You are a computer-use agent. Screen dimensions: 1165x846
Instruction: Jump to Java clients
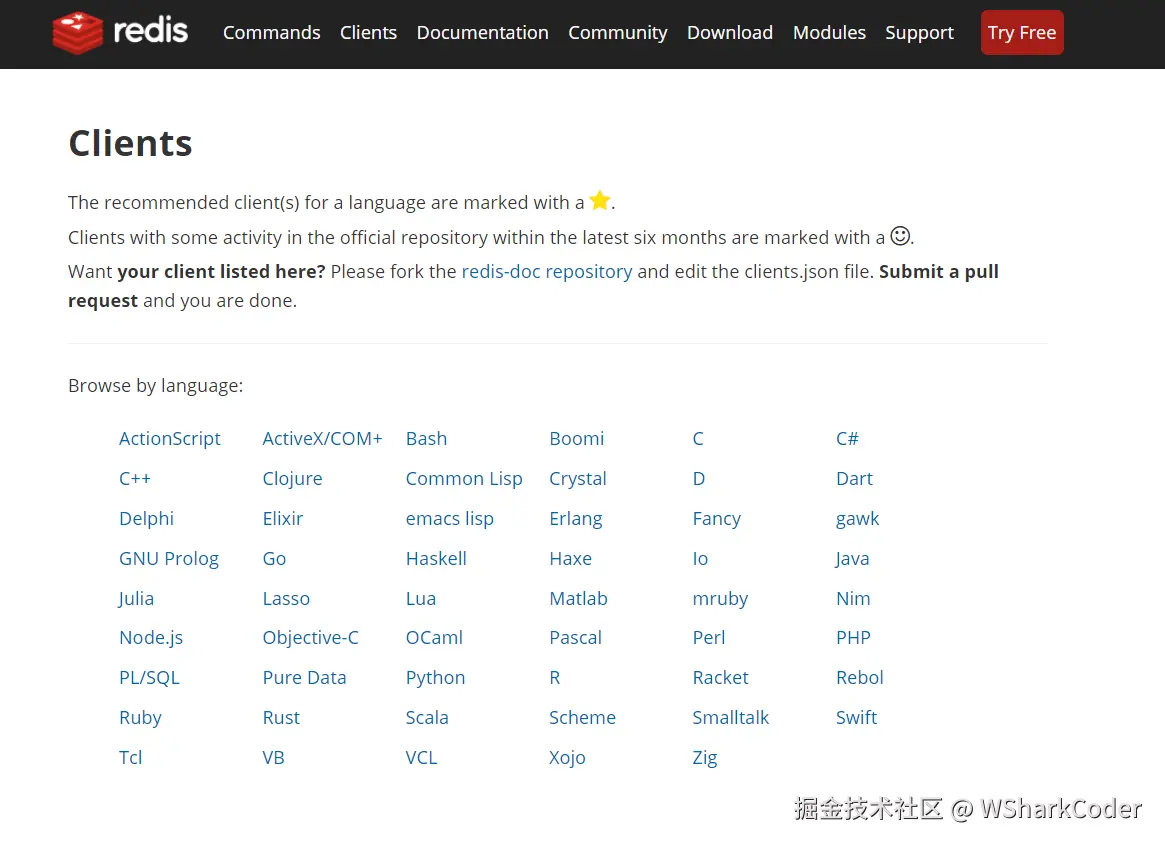point(852,559)
